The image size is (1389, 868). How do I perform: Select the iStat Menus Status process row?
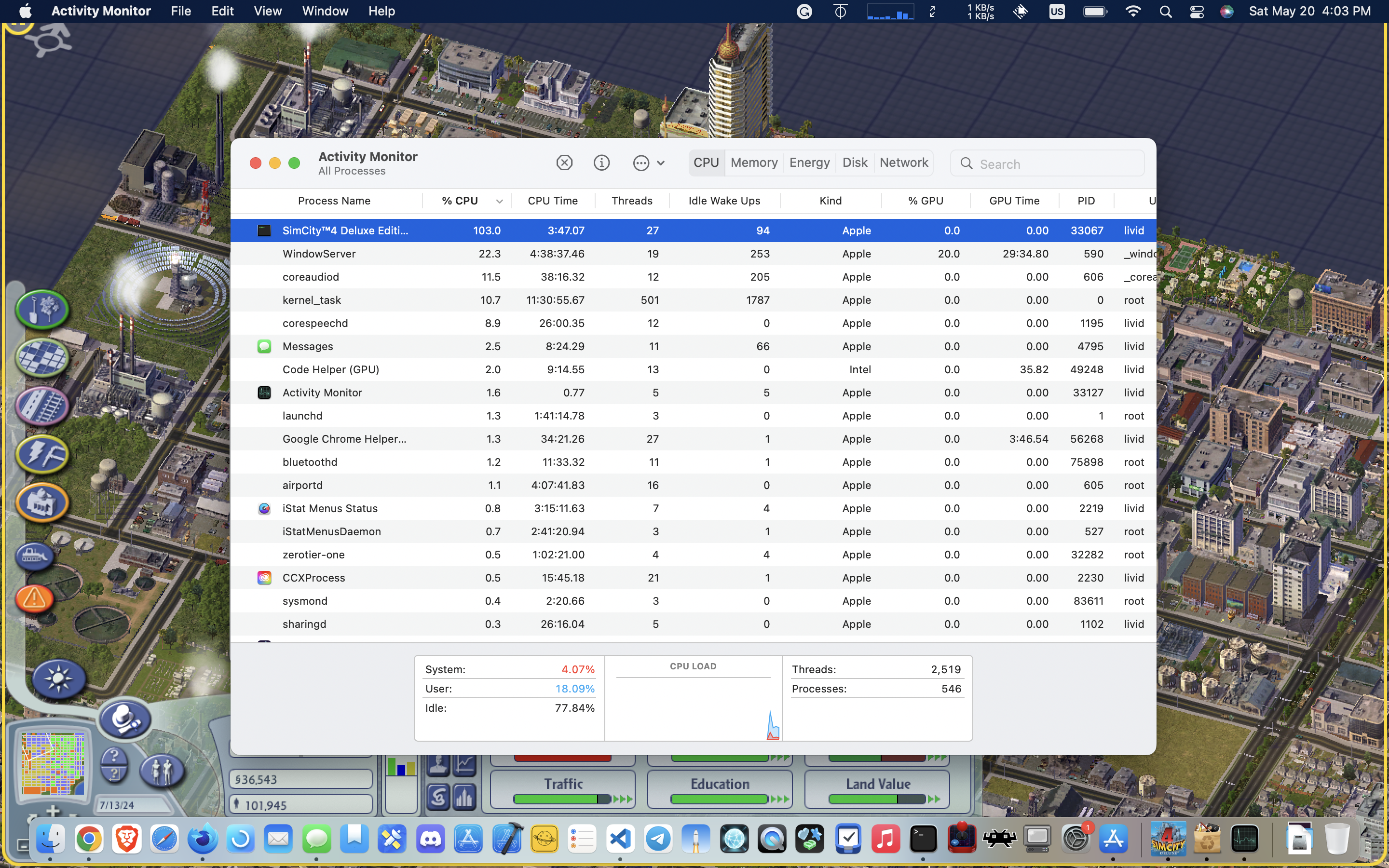point(694,509)
